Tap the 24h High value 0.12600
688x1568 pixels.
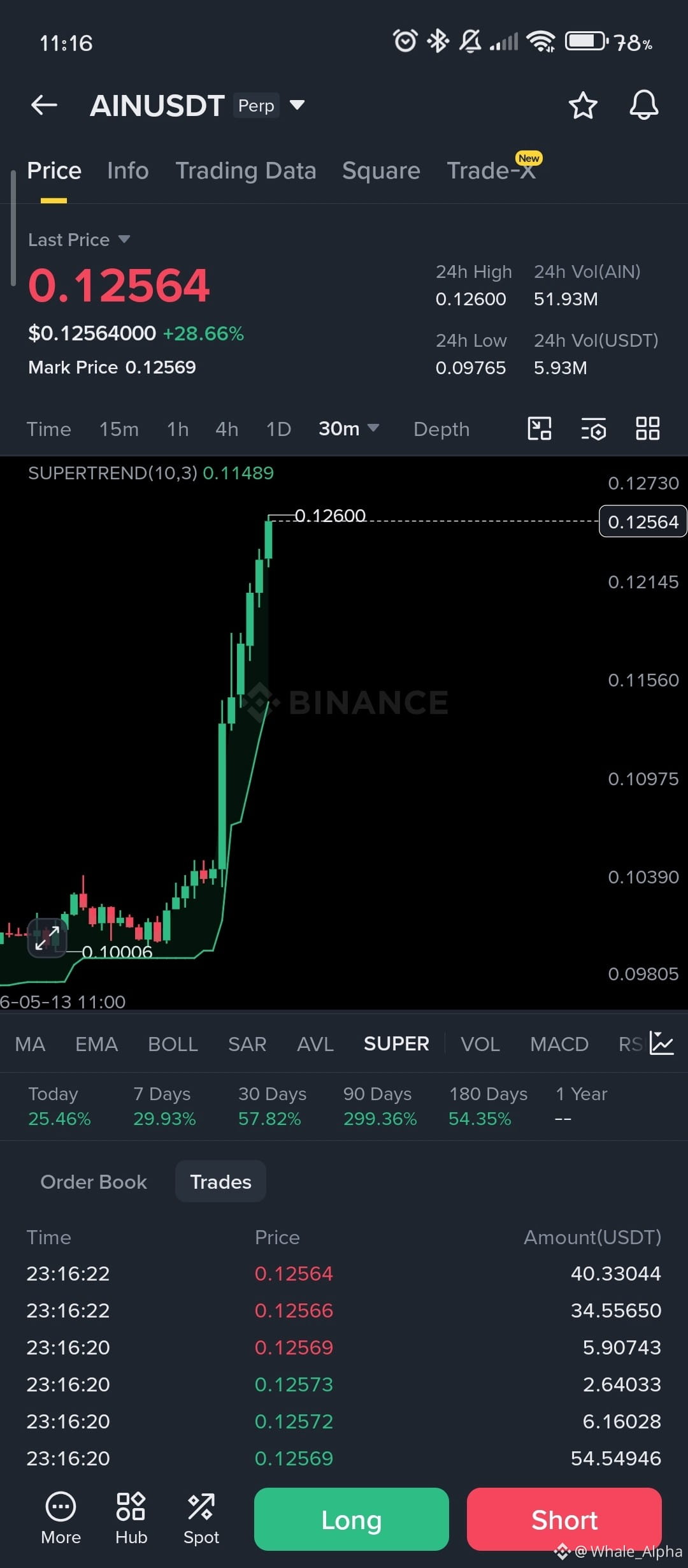[x=471, y=299]
